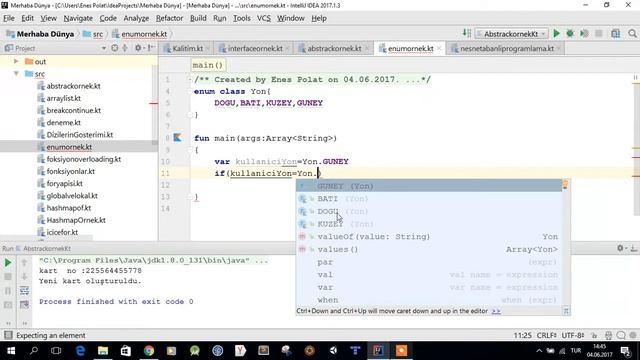This screenshot has width=640, height=360.
Task: Open Project Structure icon in toolbar
Action: [616, 33]
